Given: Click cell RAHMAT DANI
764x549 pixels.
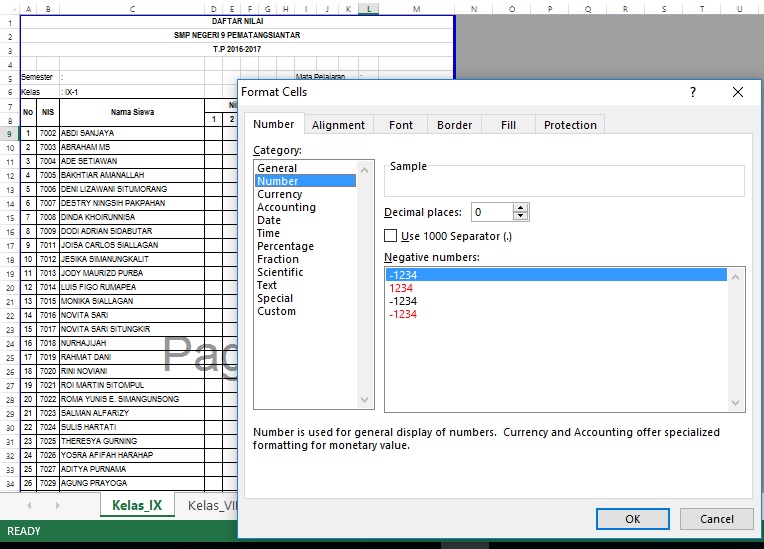Looking at the screenshot, I should (x=132, y=357).
